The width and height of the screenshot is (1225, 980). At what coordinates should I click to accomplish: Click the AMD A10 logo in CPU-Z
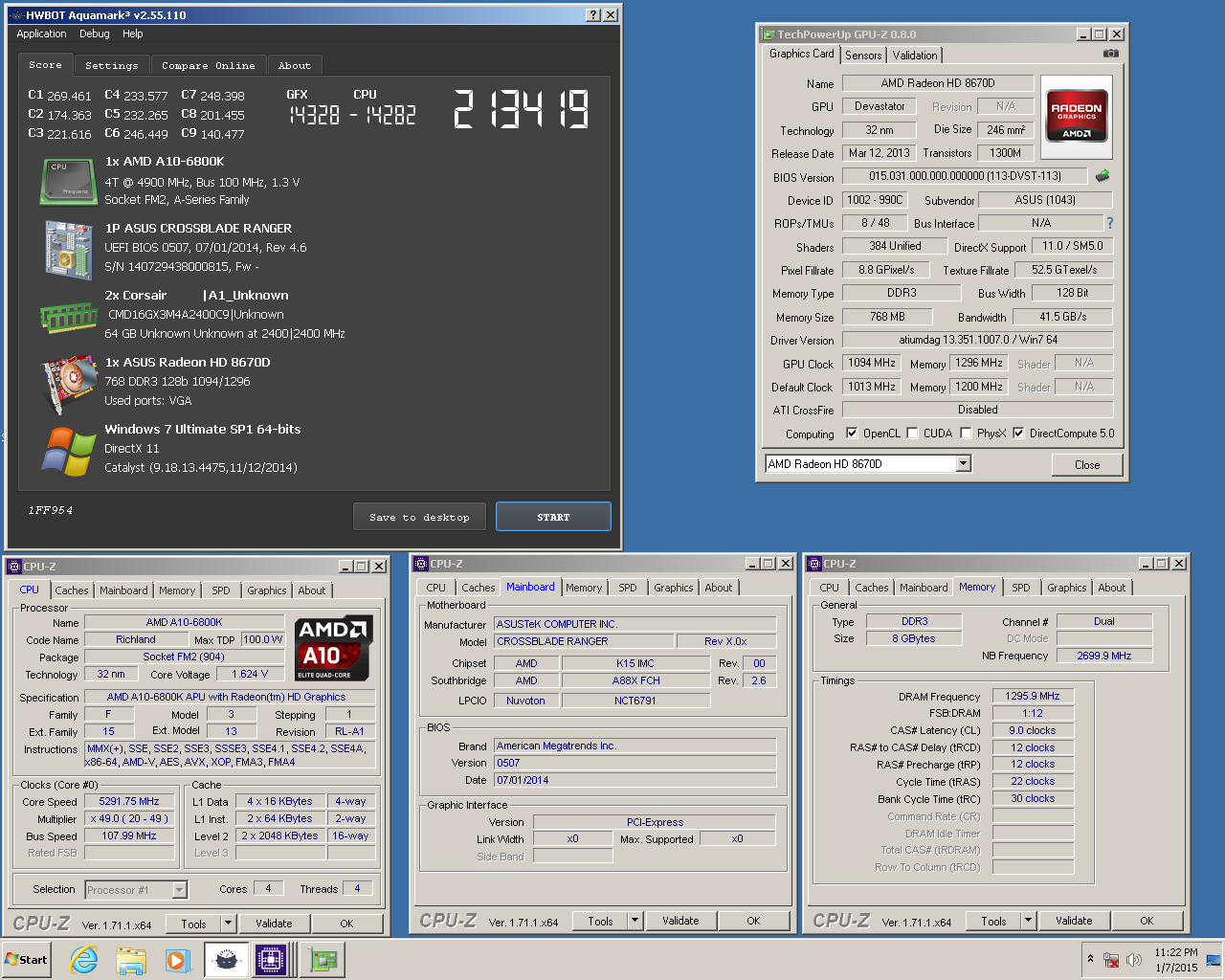pyautogui.click(x=333, y=648)
